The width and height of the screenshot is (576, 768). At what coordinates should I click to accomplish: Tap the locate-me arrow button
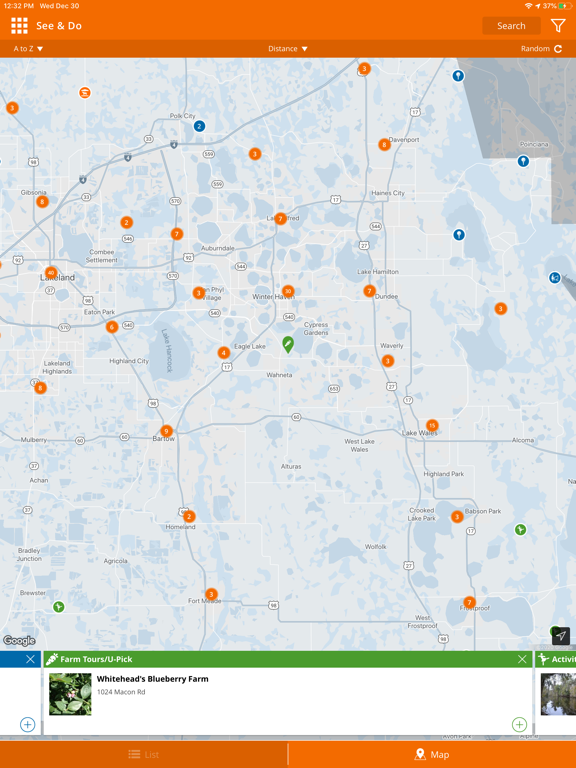tap(561, 635)
